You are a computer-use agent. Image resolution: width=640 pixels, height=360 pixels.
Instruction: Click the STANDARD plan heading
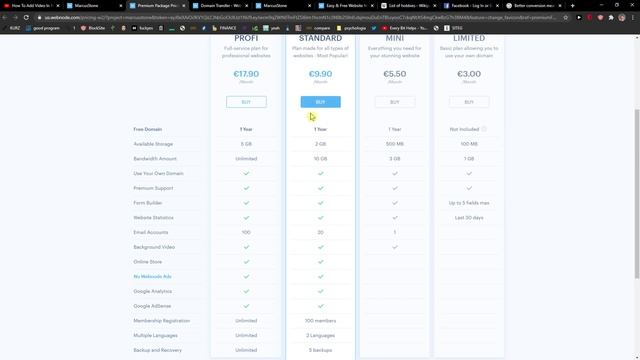point(320,38)
